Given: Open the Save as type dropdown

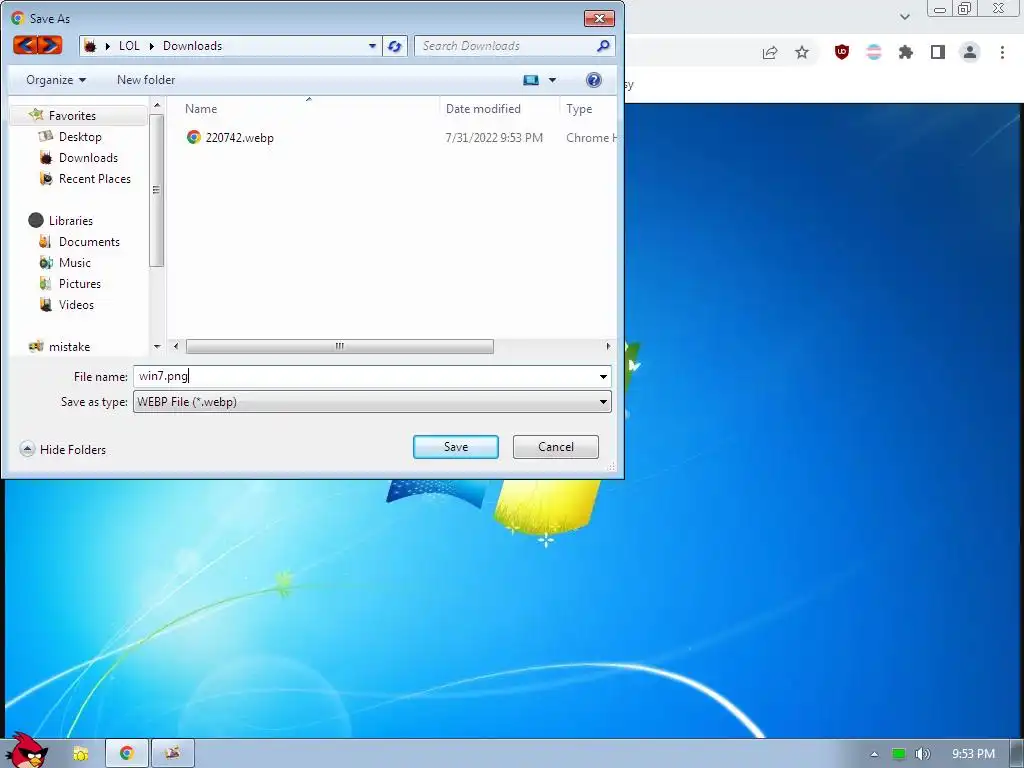Looking at the screenshot, I should tap(372, 402).
